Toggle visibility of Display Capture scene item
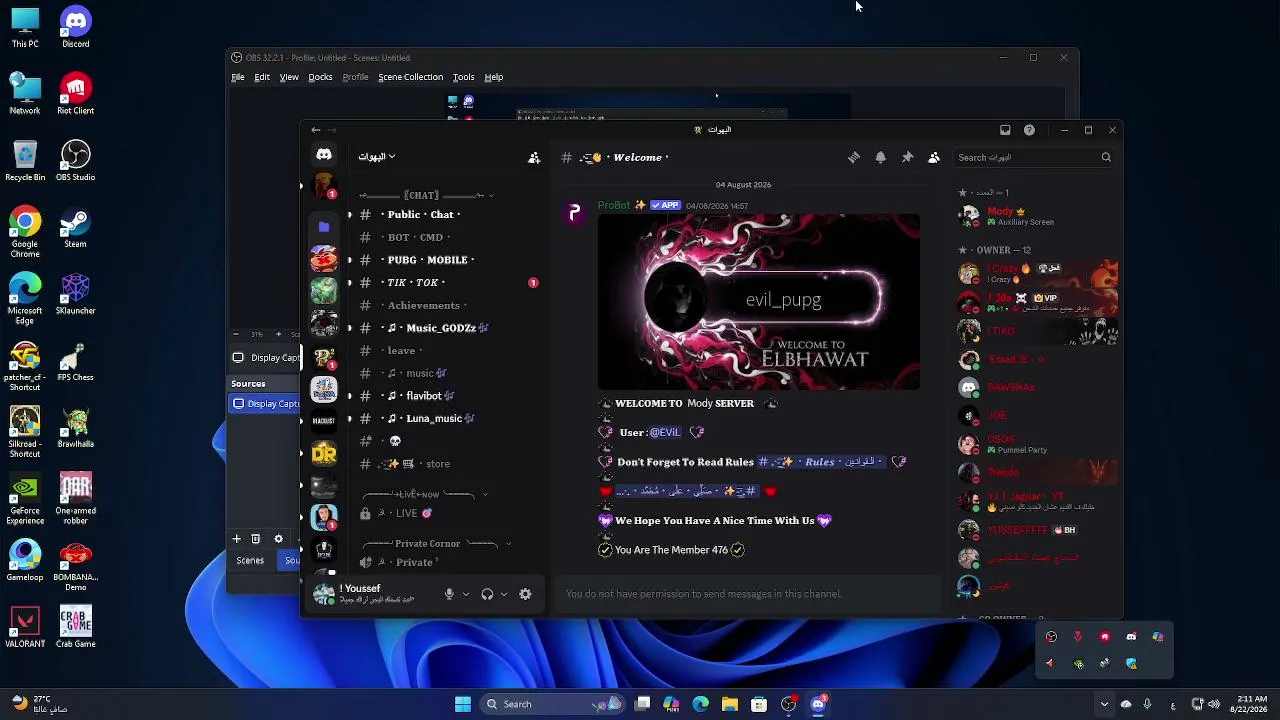Viewport: 1280px width, 720px height. [x=238, y=357]
